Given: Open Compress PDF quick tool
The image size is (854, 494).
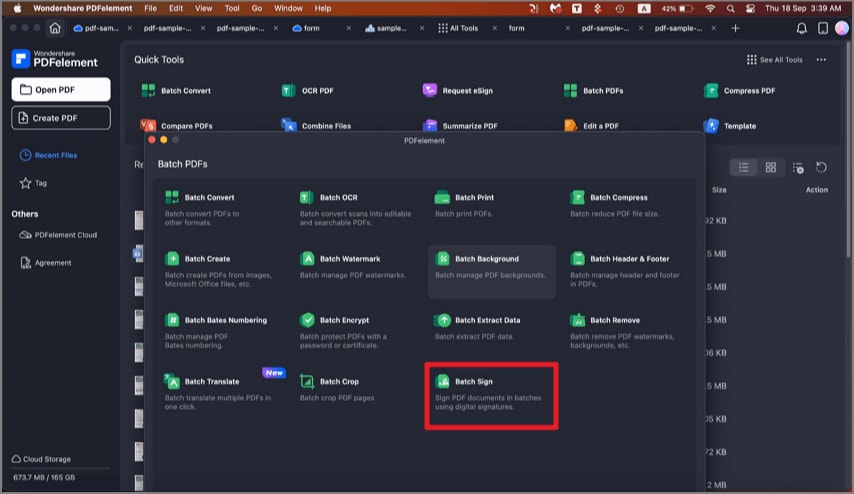Looking at the screenshot, I should coord(740,90).
